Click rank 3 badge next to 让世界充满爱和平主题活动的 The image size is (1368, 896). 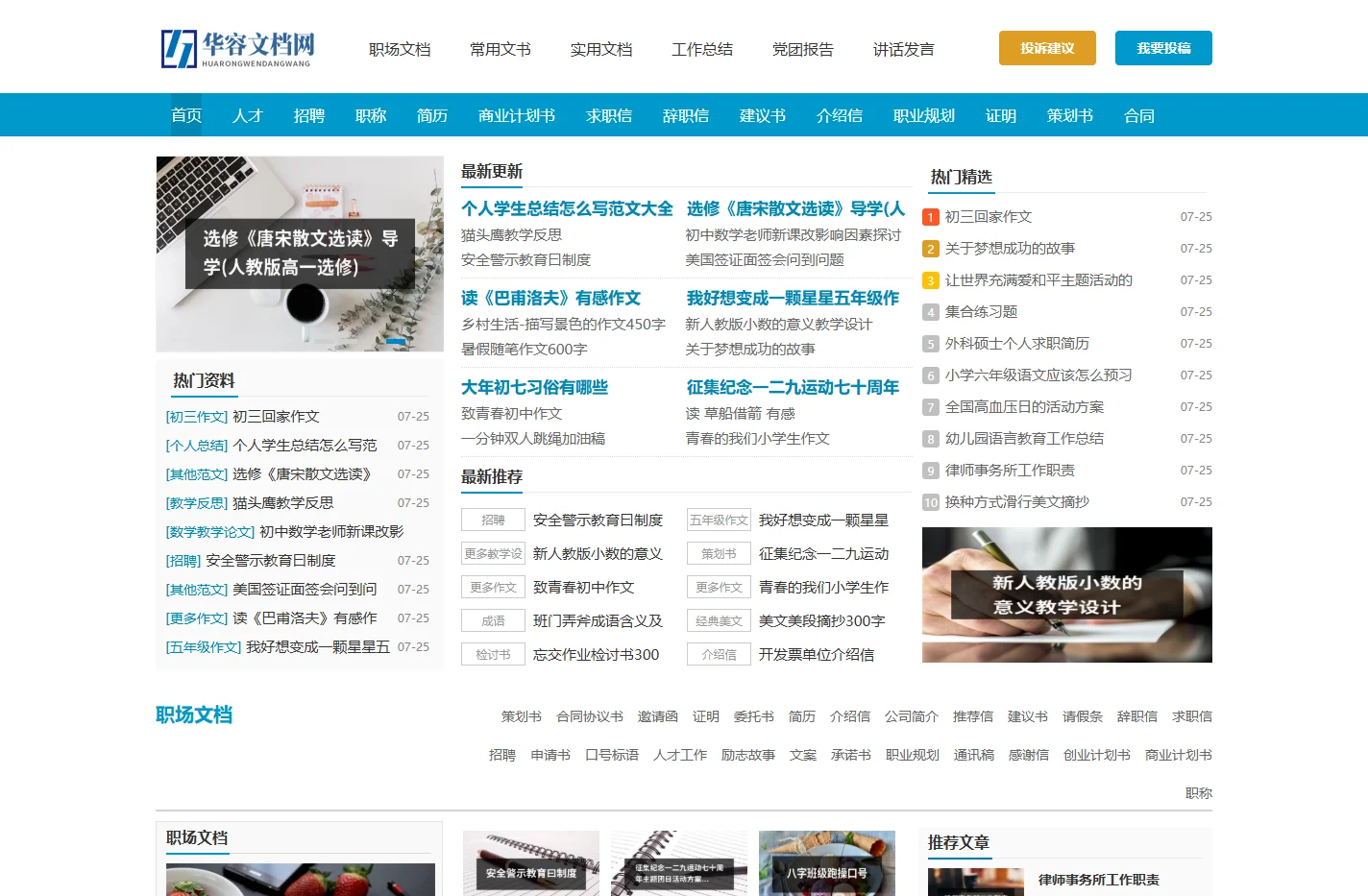[930, 280]
